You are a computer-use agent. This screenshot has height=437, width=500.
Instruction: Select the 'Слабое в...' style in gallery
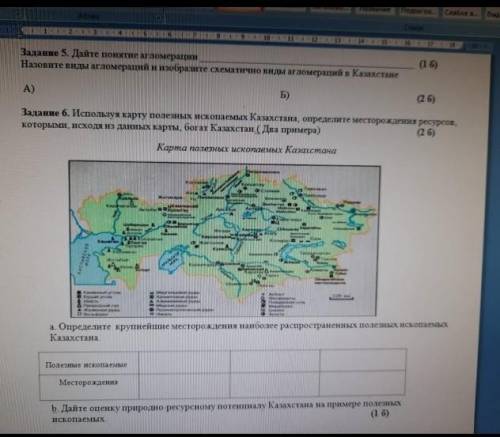coord(462,13)
